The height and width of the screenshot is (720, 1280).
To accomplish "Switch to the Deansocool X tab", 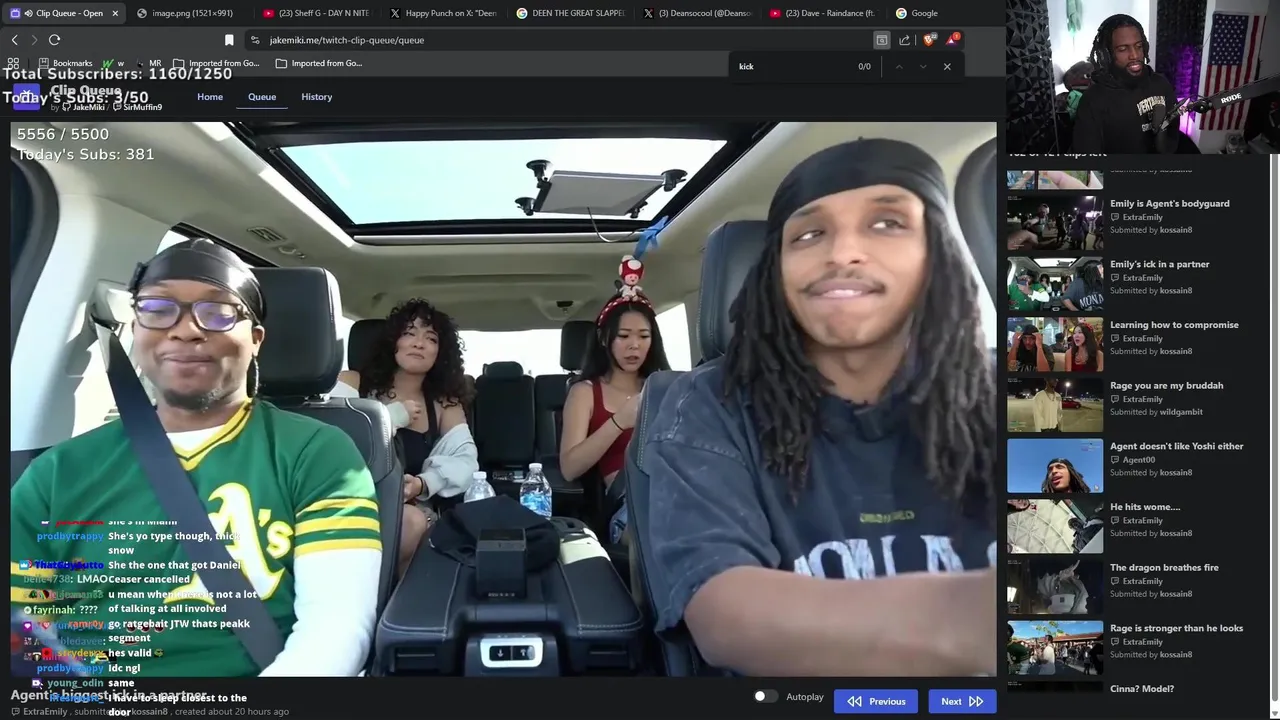I will [x=698, y=13].
